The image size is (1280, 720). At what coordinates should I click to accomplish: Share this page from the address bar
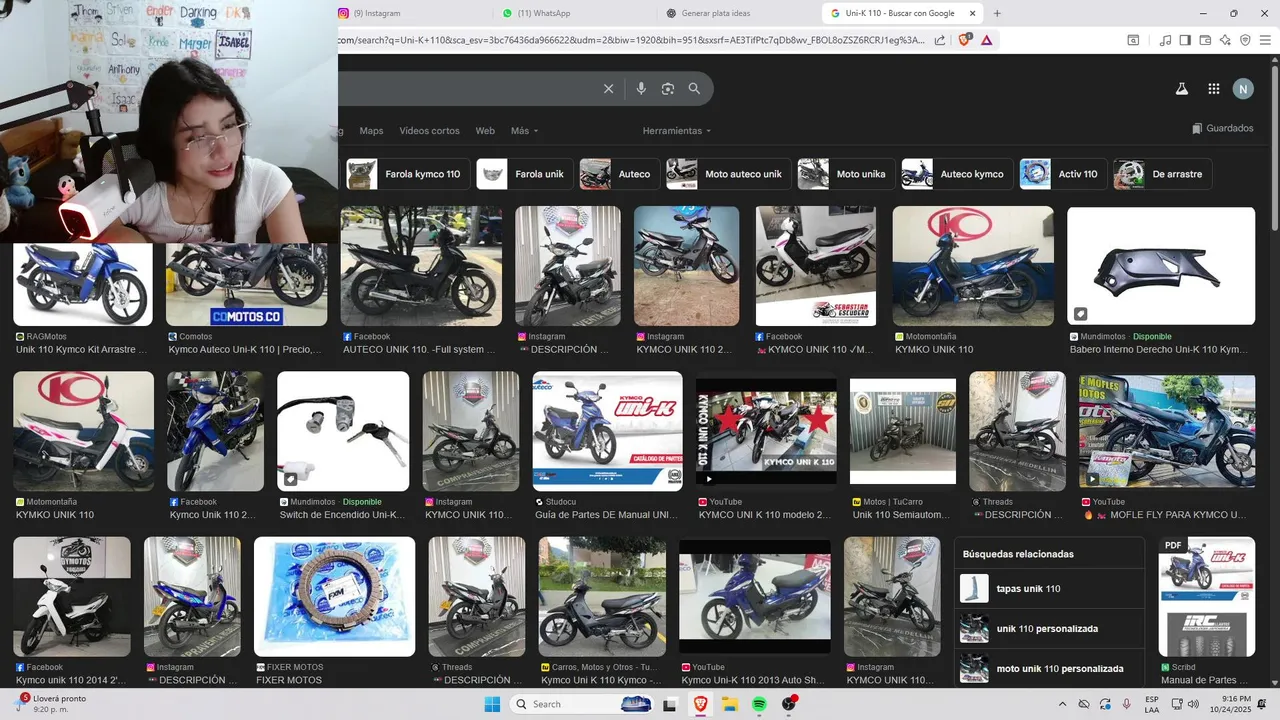tap(940, 40)
